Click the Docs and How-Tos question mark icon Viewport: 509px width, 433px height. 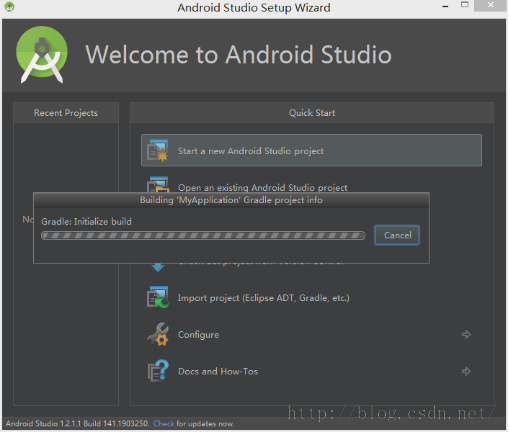pyautogui.click(x=158, y=371)
